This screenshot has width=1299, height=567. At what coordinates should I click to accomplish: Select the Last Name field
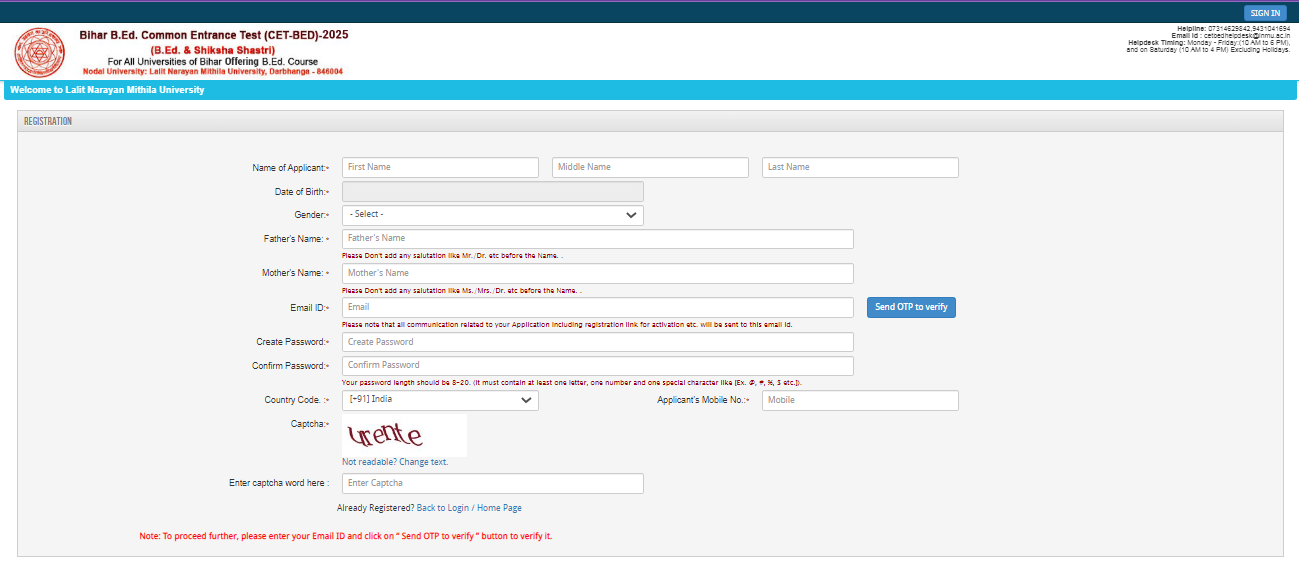pyautogui.click(x=860, y=167)
